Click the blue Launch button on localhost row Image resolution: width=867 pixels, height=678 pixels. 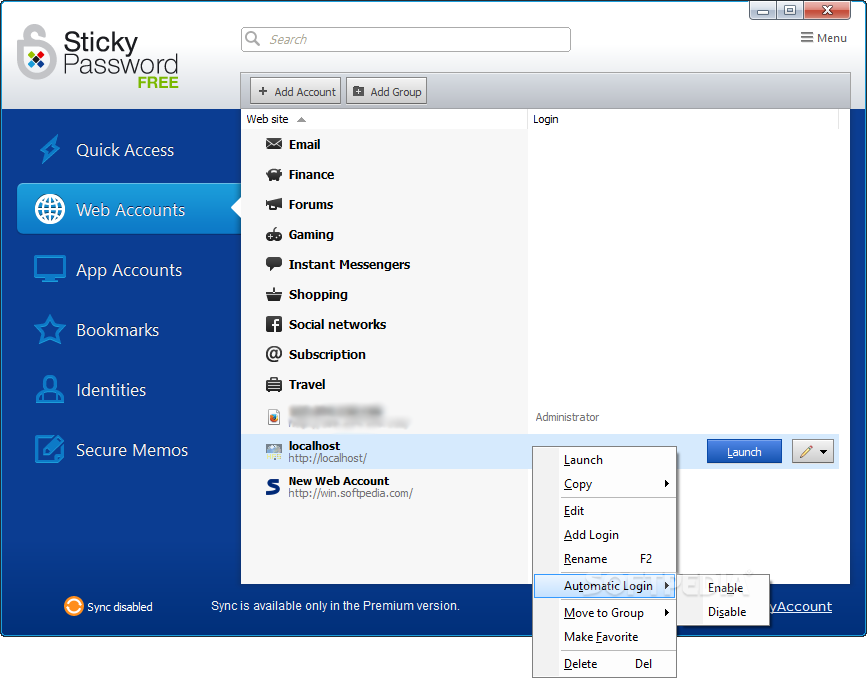(744, 451)
